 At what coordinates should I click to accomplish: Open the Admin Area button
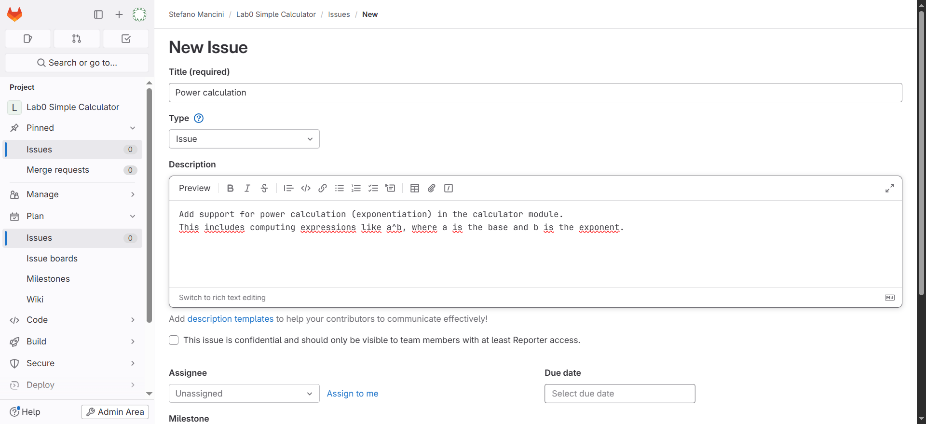point(115,412)
